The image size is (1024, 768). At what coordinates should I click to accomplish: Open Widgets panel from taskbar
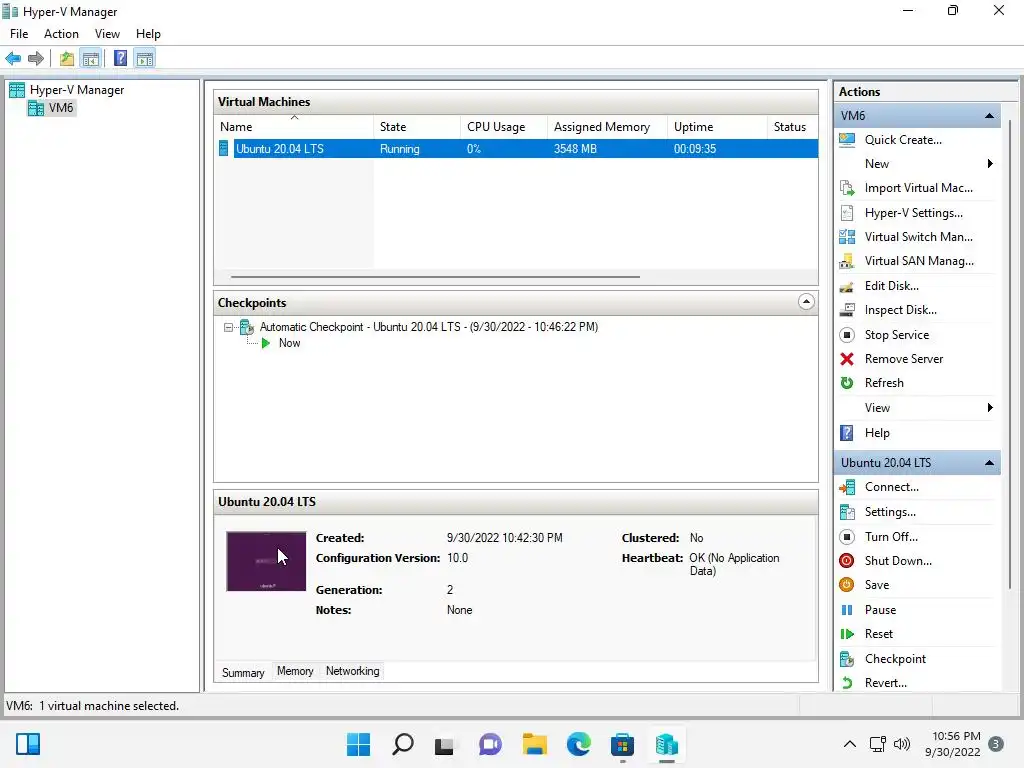click(x=28, y=744)
